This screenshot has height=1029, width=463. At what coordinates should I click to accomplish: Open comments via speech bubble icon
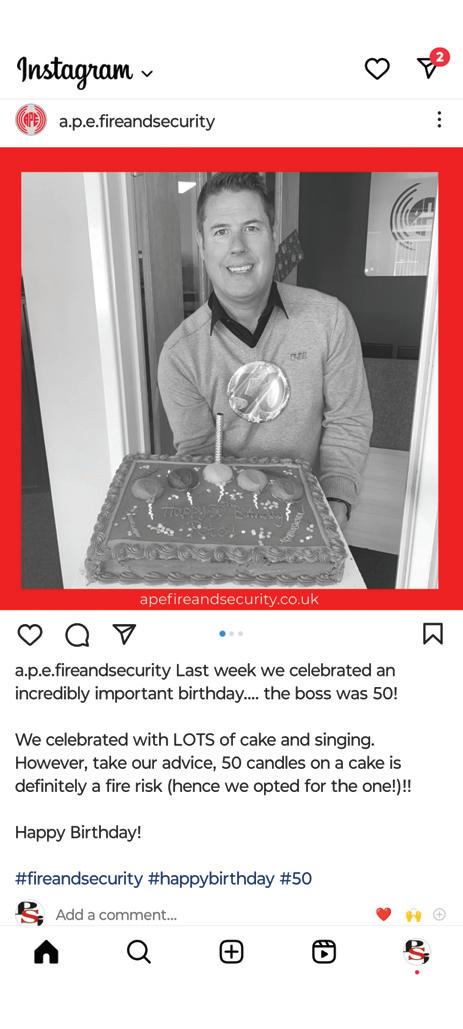77,634
